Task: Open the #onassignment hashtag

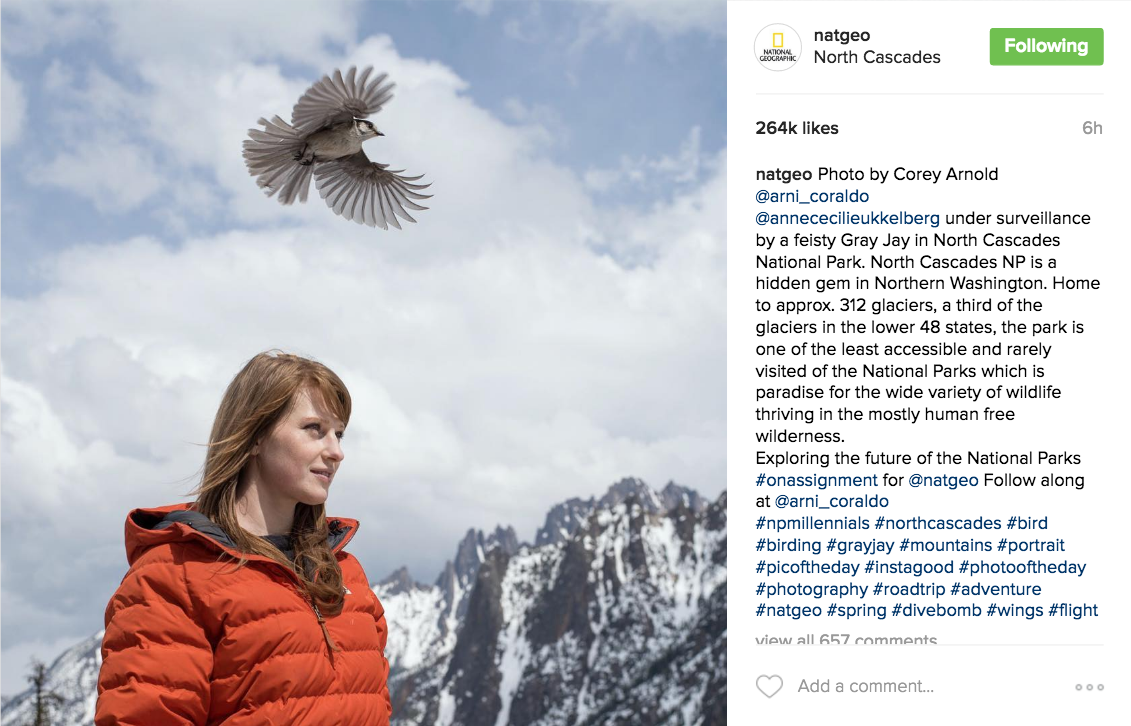Action: pyautogui.click(x=817, y=480)
